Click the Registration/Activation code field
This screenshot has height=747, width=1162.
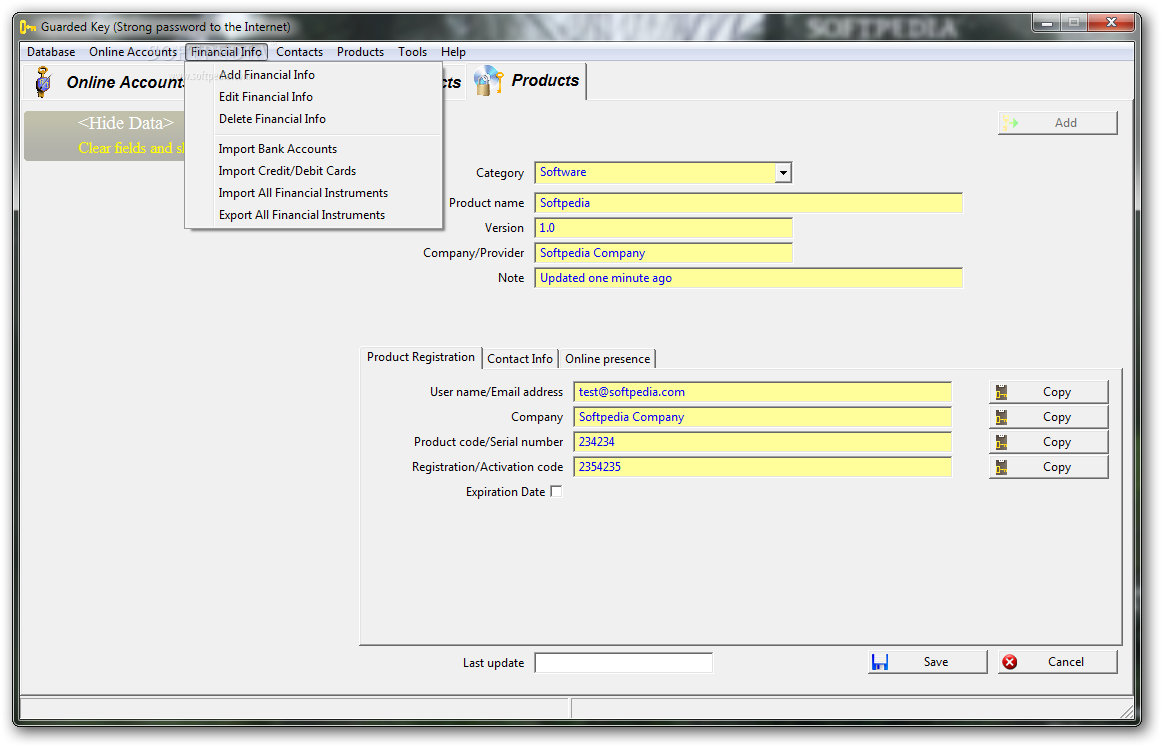(x=763, y=468)
